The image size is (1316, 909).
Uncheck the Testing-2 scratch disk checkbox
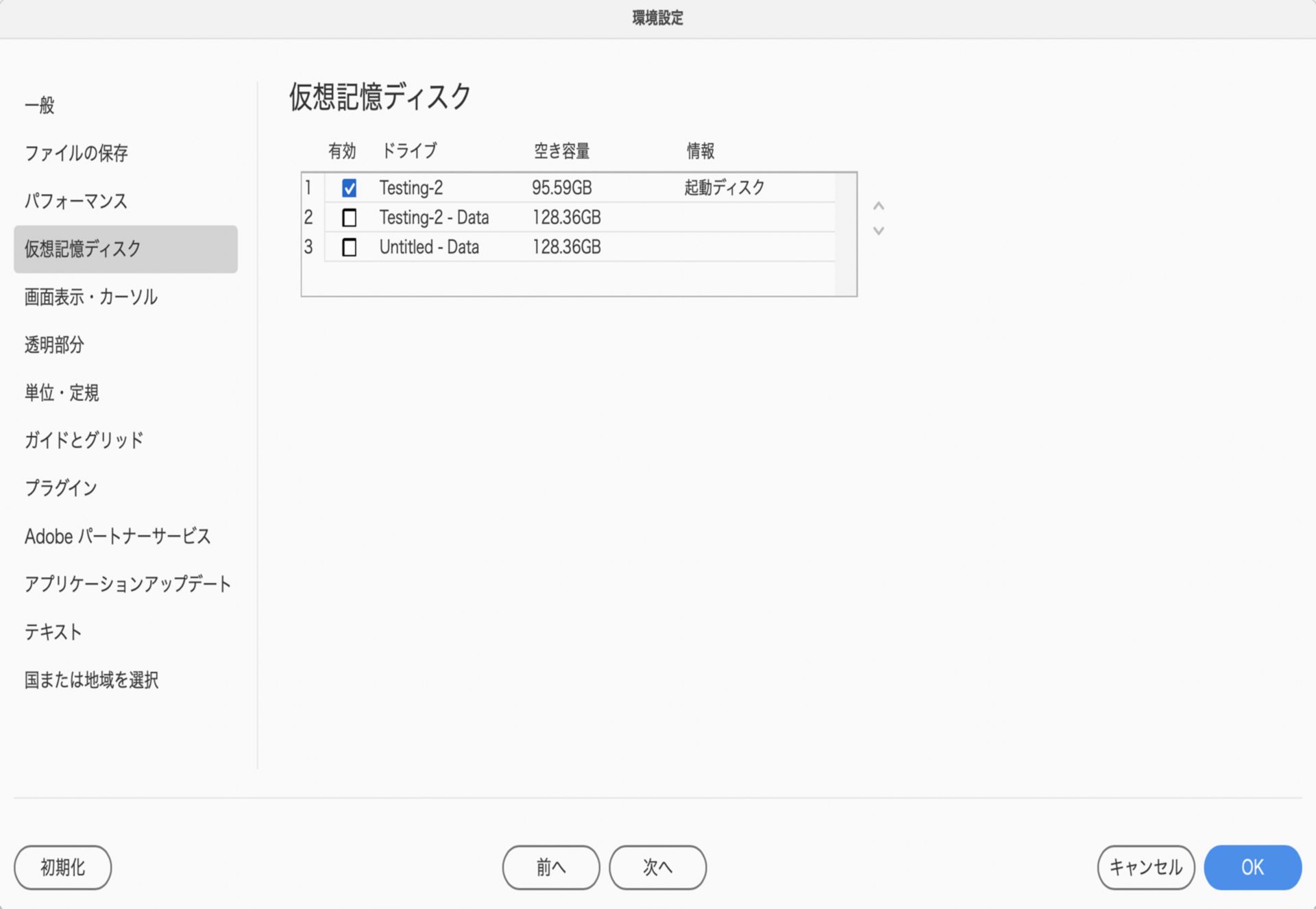pyautogui.click(x=349, y=188)
